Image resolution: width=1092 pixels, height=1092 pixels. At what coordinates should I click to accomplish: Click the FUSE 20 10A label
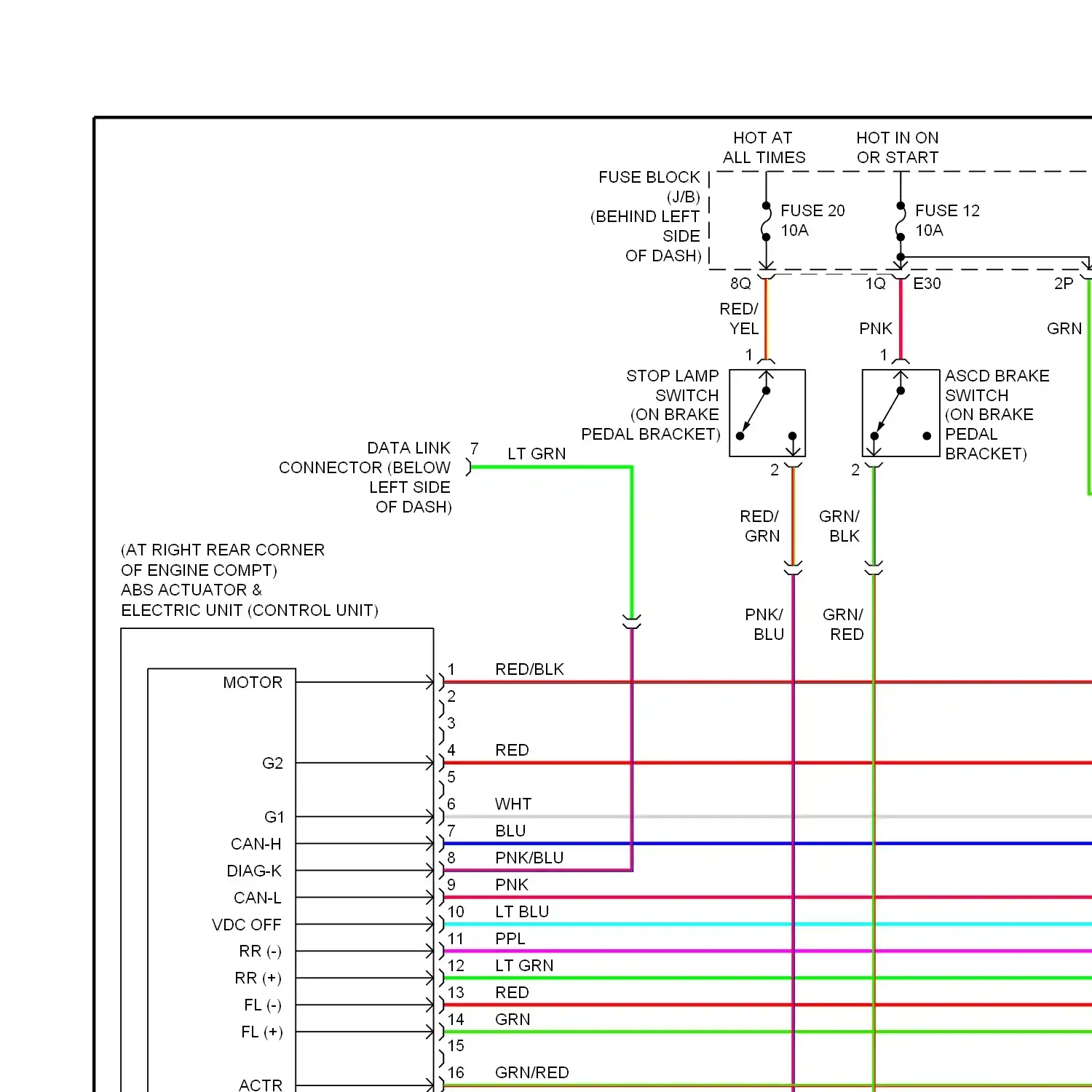point(812,221)
